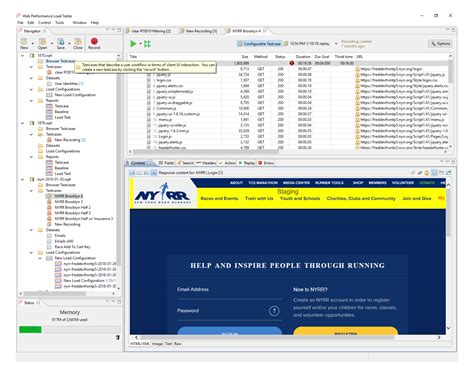Viewport: 474px width, 374px height.
Task: Open the dropdown arrow beside the play button
Action: (x=140, y=44)
